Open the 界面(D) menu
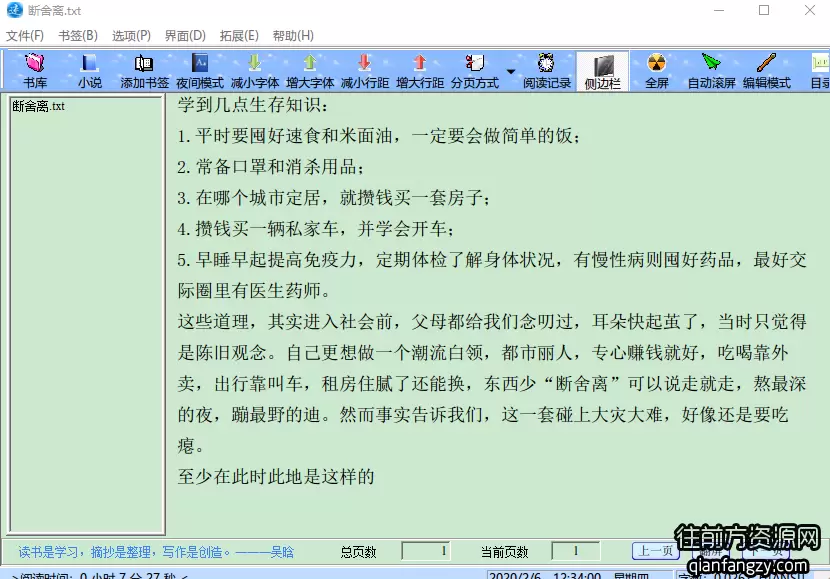This screenshot has width=830, height=579. (x=185, y=35)
